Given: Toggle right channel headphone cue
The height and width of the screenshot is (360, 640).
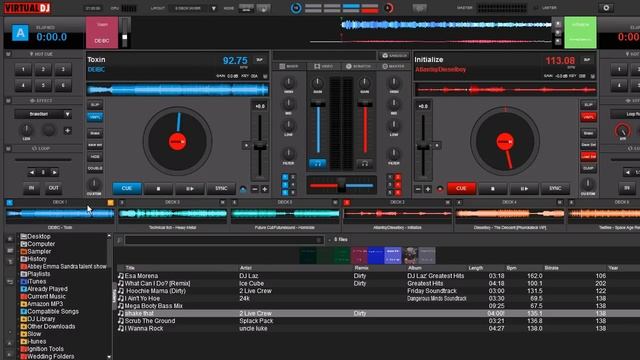Looking at the screenshot, I should (x=364, y=164).
